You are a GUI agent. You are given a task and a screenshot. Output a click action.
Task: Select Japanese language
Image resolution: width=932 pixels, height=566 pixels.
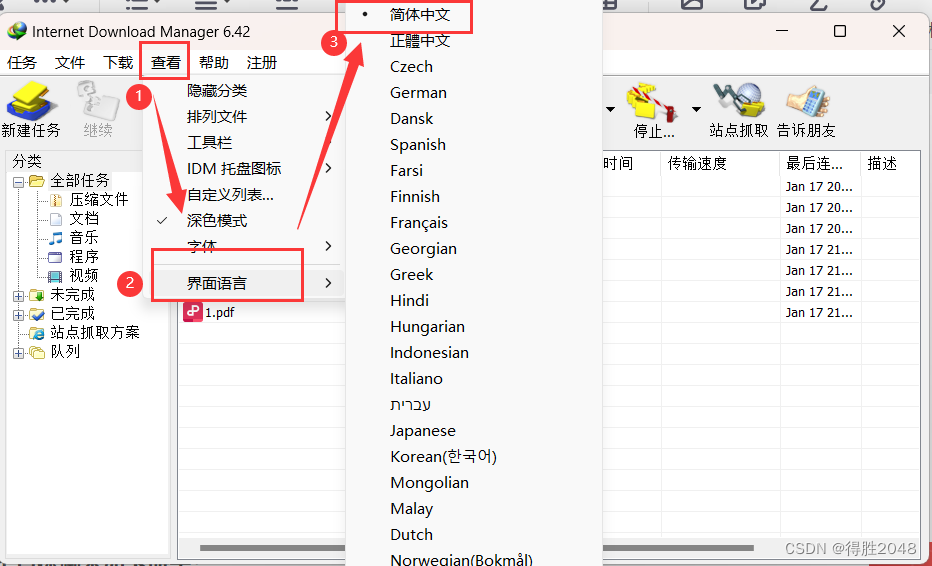pos(423,431)
